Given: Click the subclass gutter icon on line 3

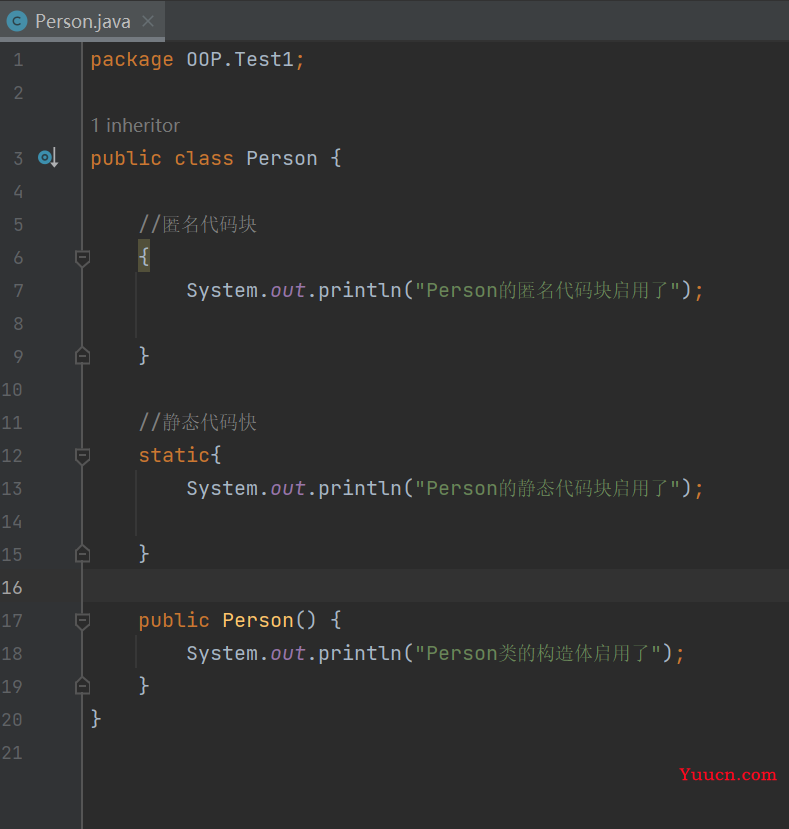Looking at the screenshot, I should [48, 158].
